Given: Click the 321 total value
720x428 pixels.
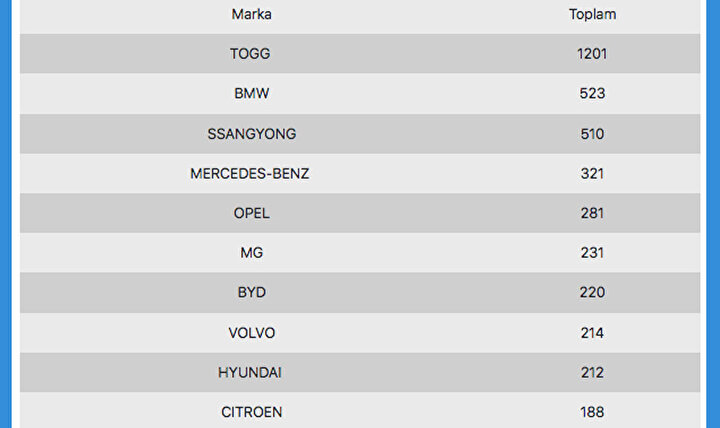Looking at the screenshot, I should (592, 174).
